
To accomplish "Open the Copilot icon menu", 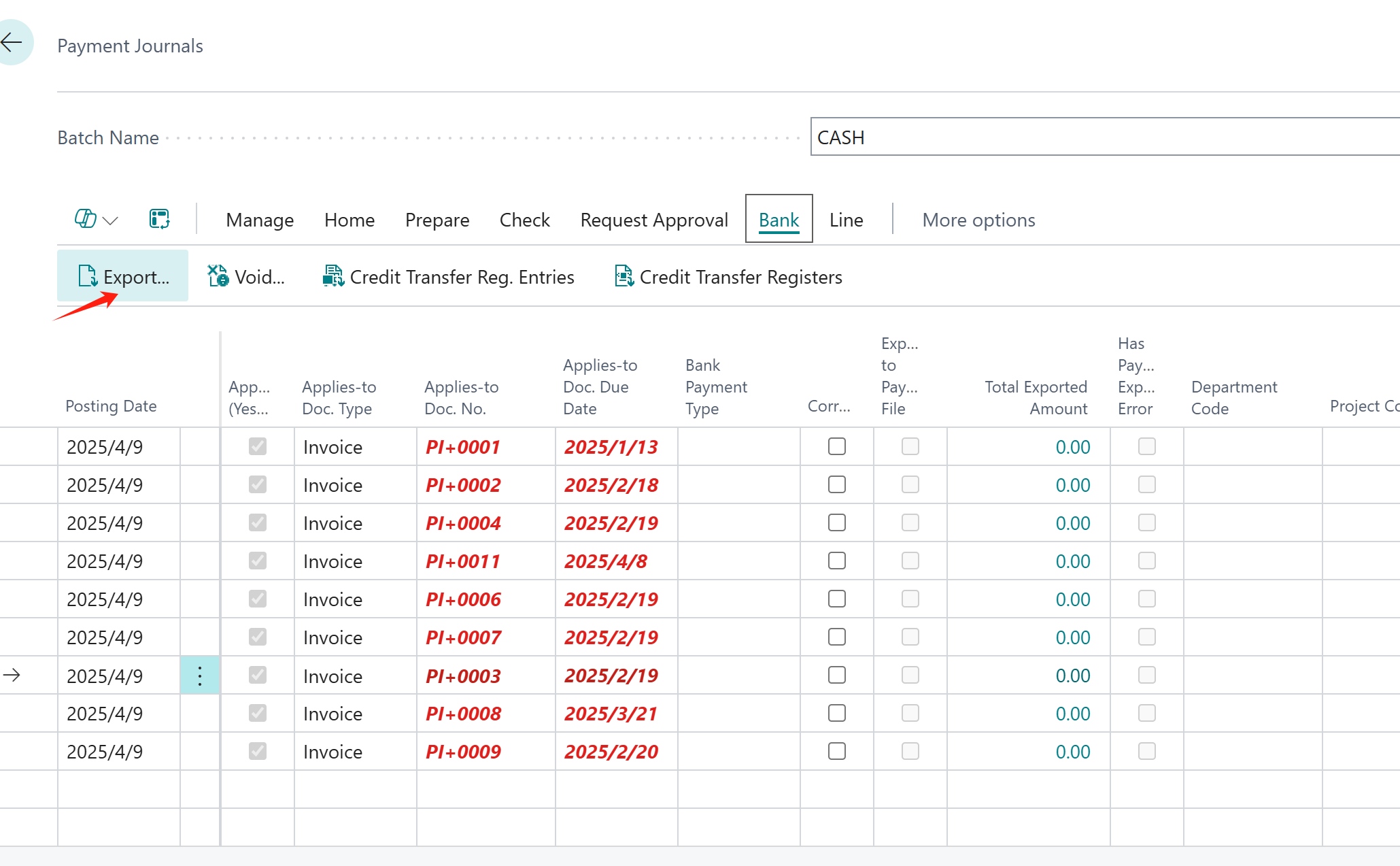I will click(85, 219).
